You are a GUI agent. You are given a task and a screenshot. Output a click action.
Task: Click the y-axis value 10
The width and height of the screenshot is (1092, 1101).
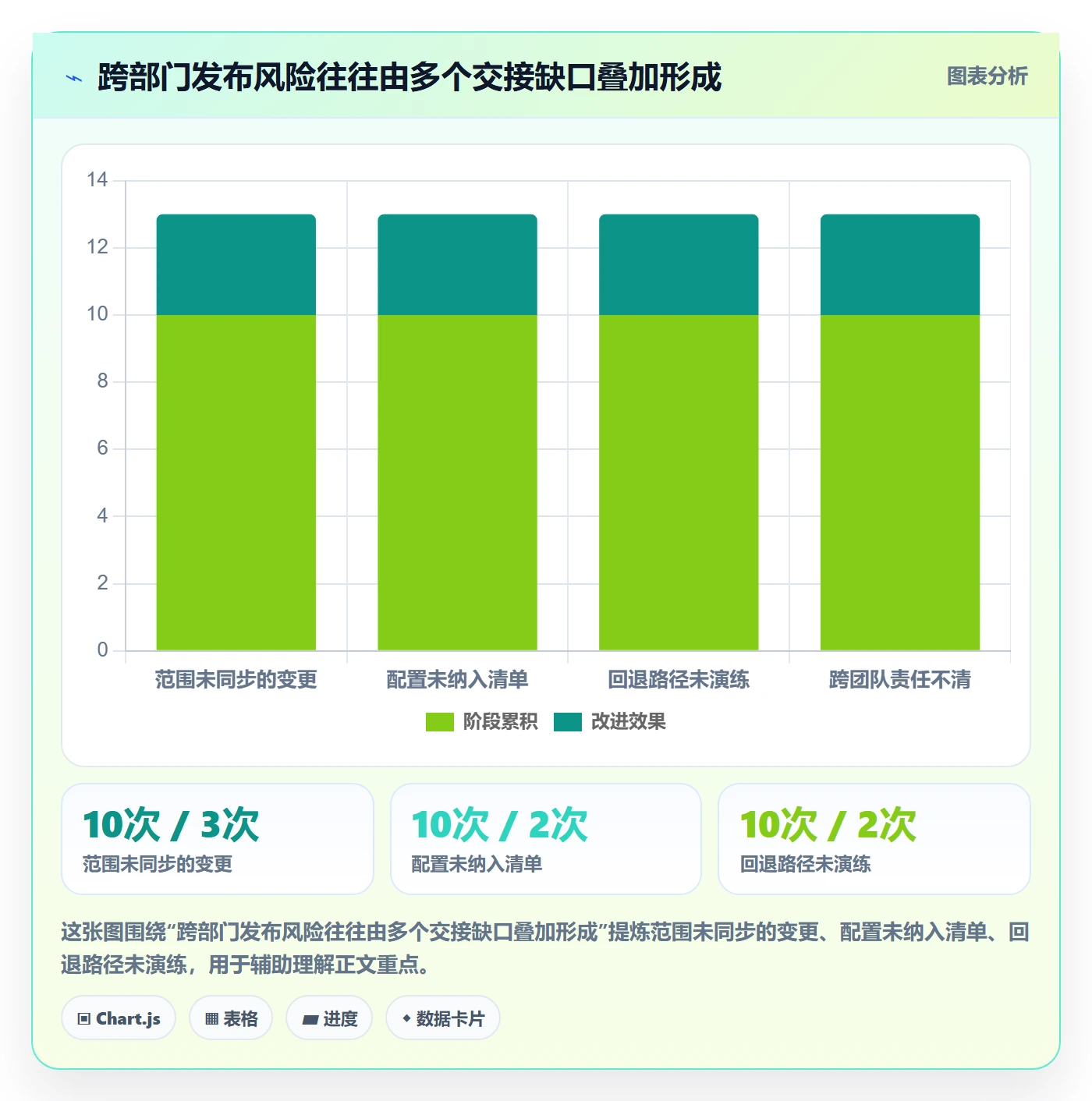coord(97,314)
